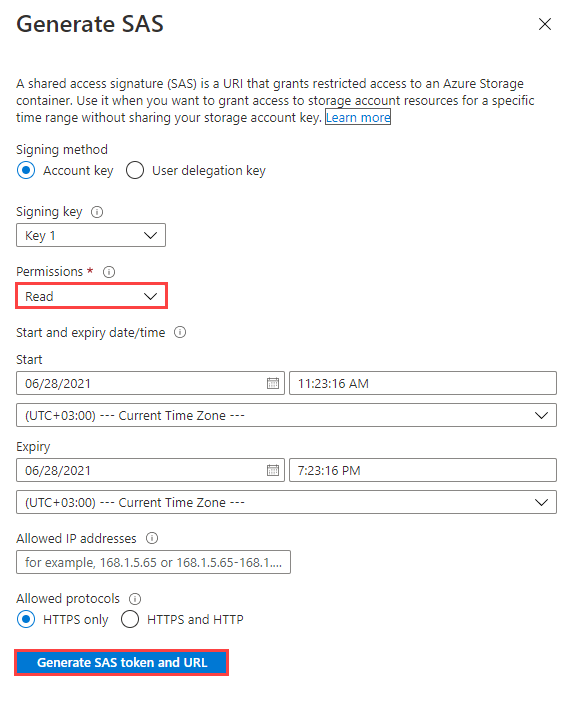The width and height of the screenshot is (578, 716).
Task: Select the User delegation key option
Action: point(135,171)
